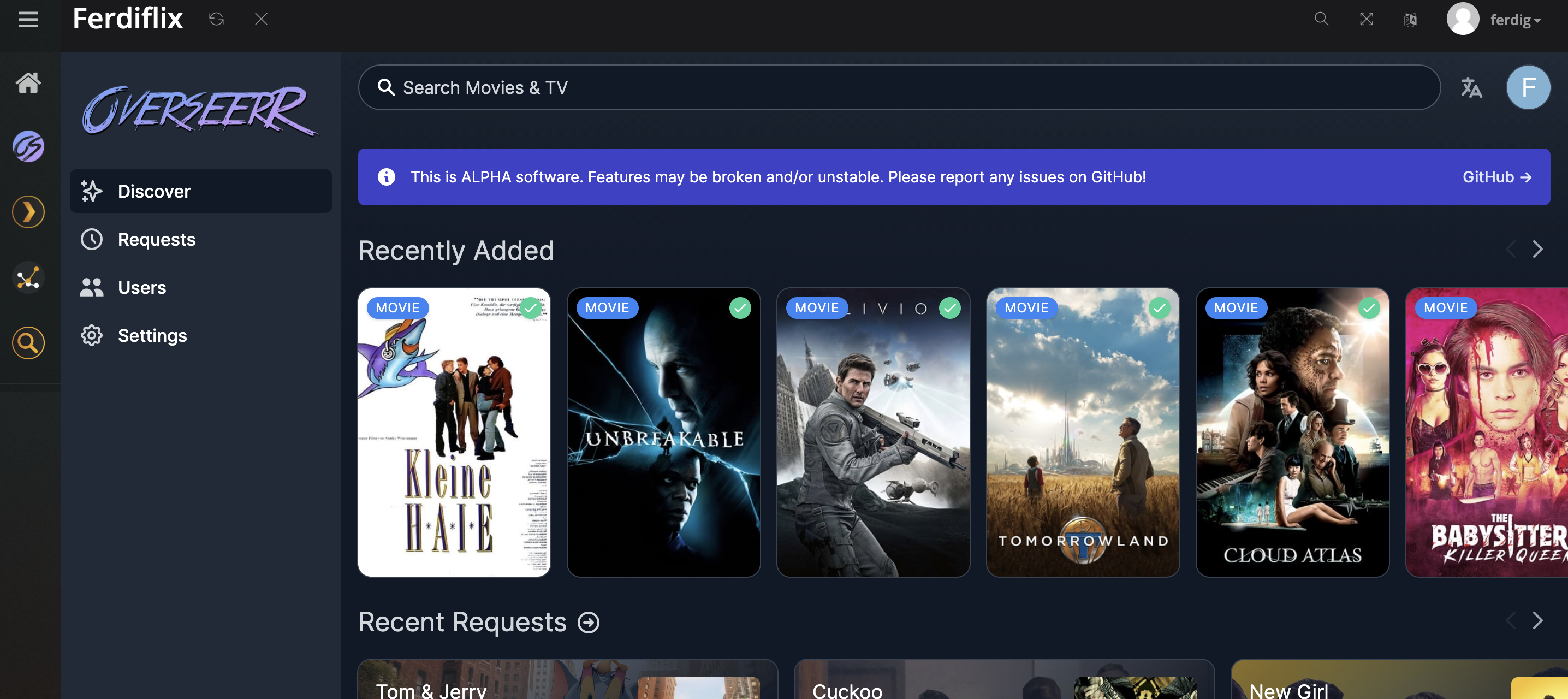Click the reload icon next to Ferdiflix

coord(217,20)
